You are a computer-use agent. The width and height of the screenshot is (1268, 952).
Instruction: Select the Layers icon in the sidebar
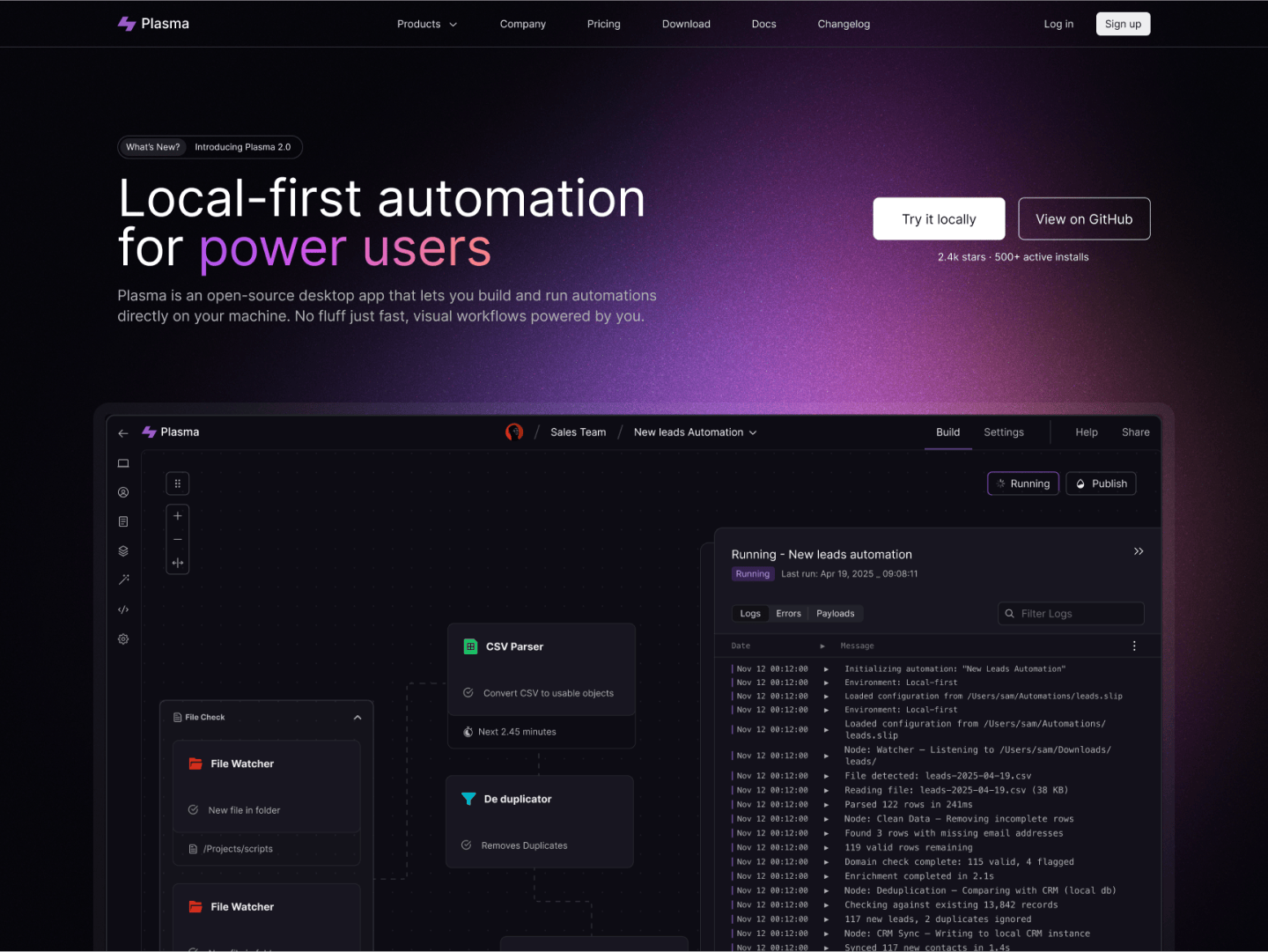tap(123, 550)
